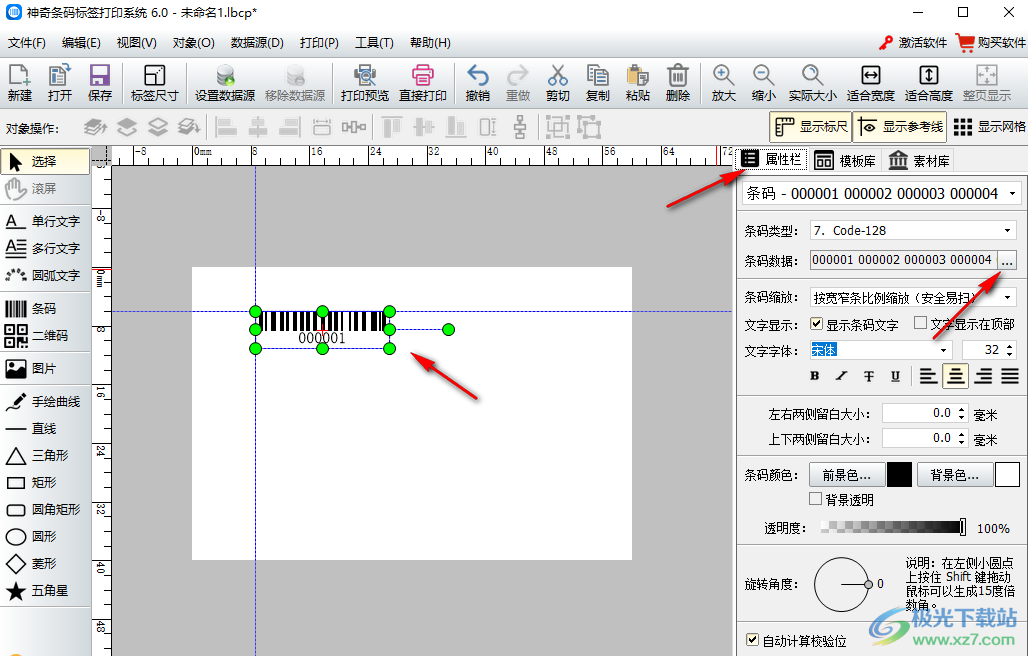This screenshot has width=1028, height=656.
Task: Click 设置数据源 database icon
Action: 225,83
